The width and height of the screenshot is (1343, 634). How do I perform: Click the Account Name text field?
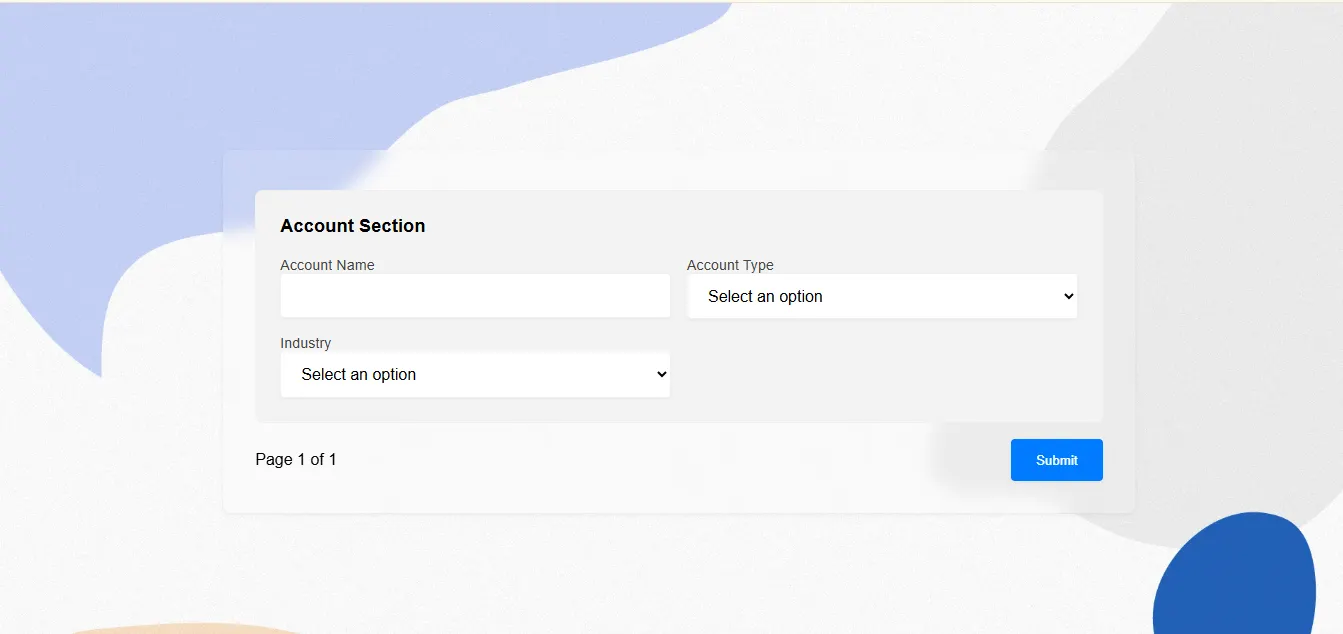click(475, 296)
